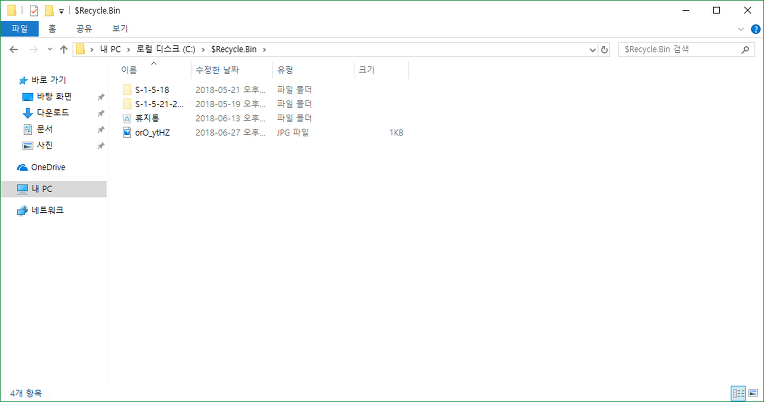
Task: Select the 휴지통 item name
Action: (x=147, y=118)
